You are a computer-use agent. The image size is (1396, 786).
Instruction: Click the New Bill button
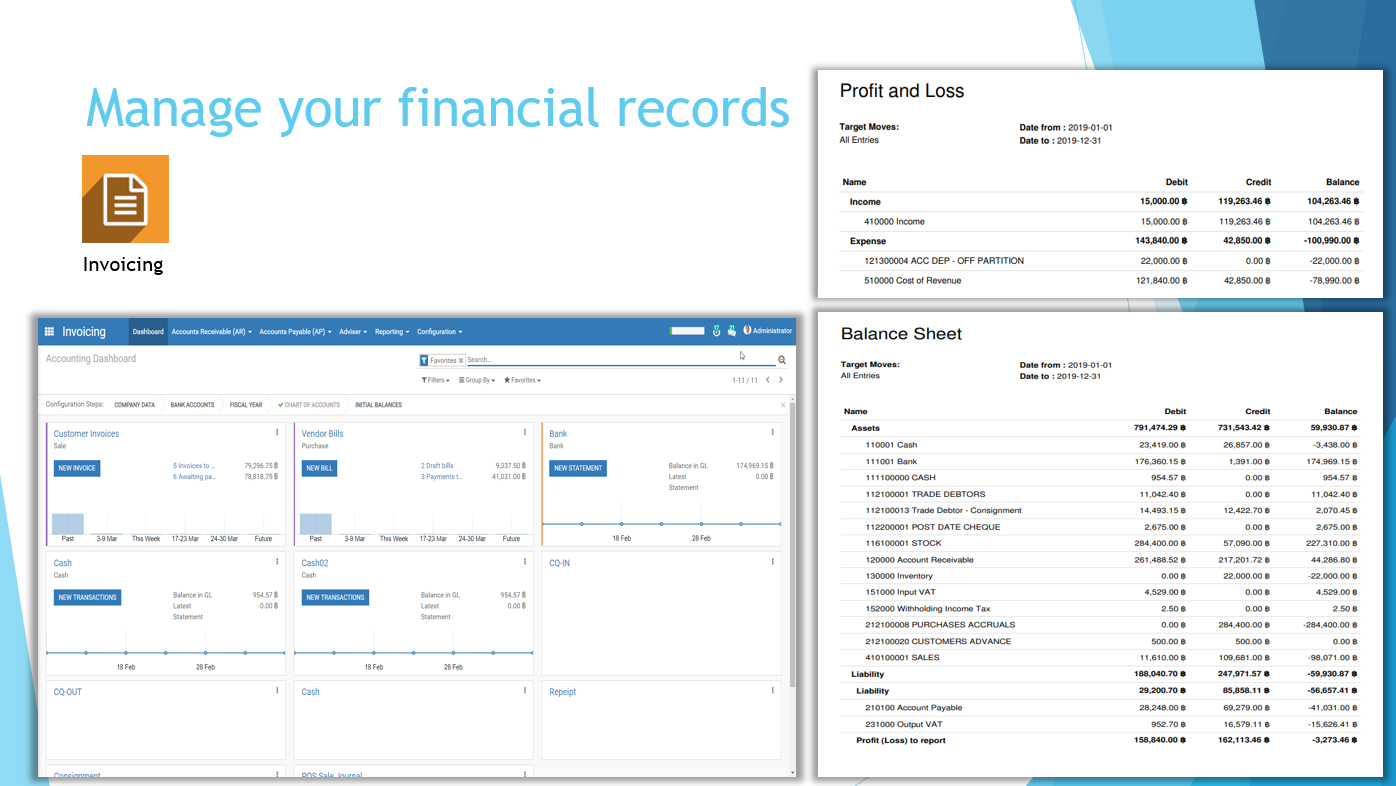click(319, 468)
